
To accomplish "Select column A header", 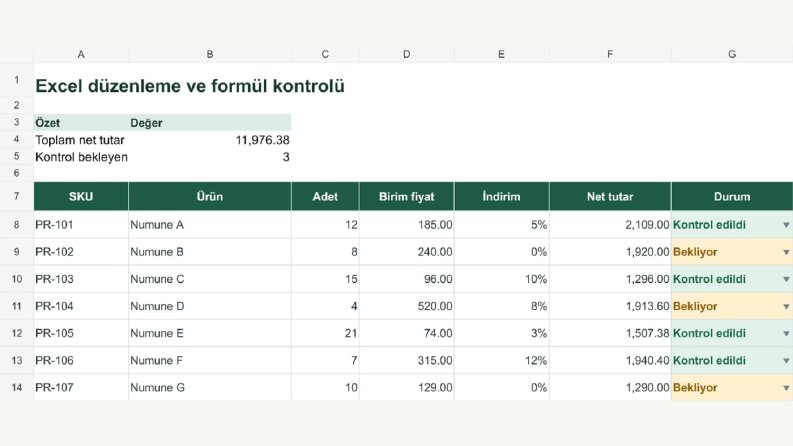I will [81, 54].
